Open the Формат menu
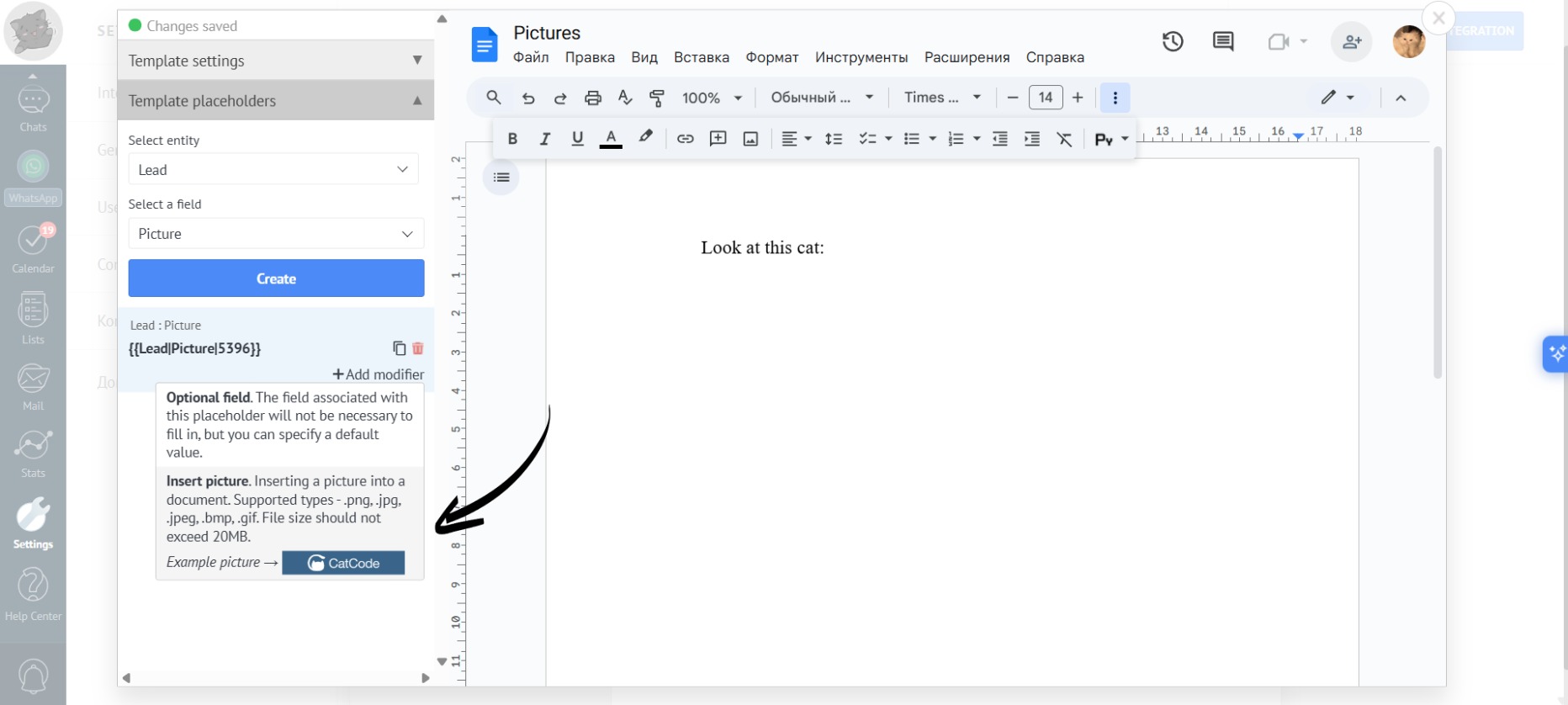Screen dimensions: 1568x705 [771, 57]
